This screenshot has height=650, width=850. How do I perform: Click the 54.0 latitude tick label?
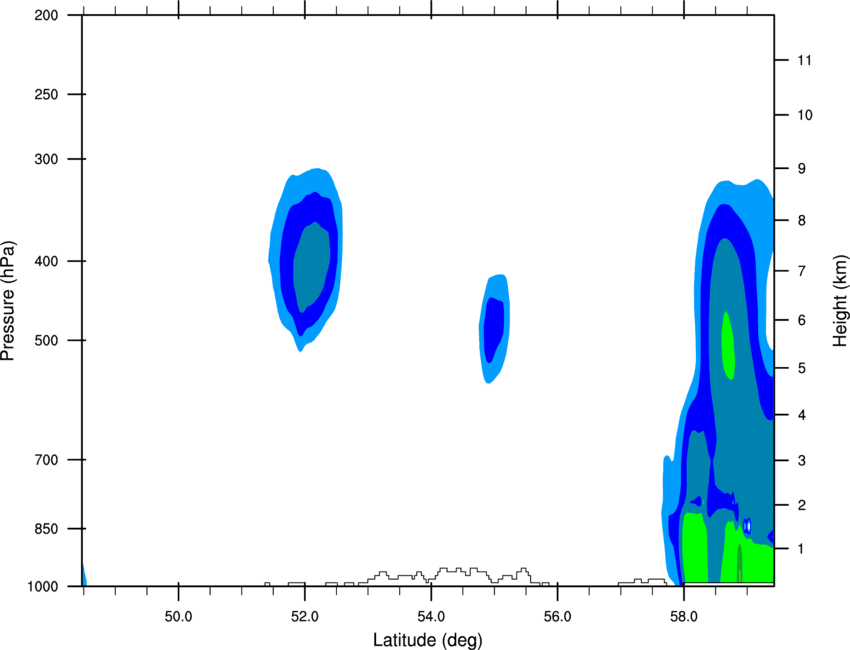(x=431, y=617)
